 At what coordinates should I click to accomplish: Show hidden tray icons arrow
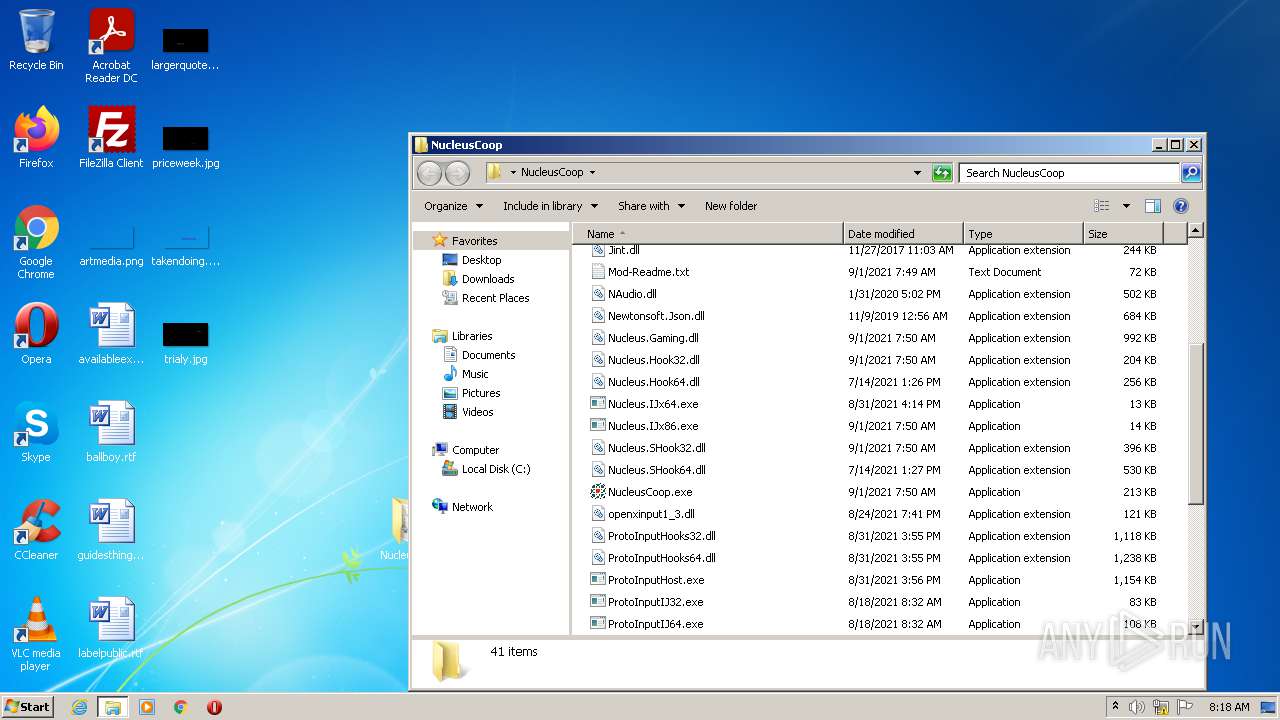click(1115, 707)
